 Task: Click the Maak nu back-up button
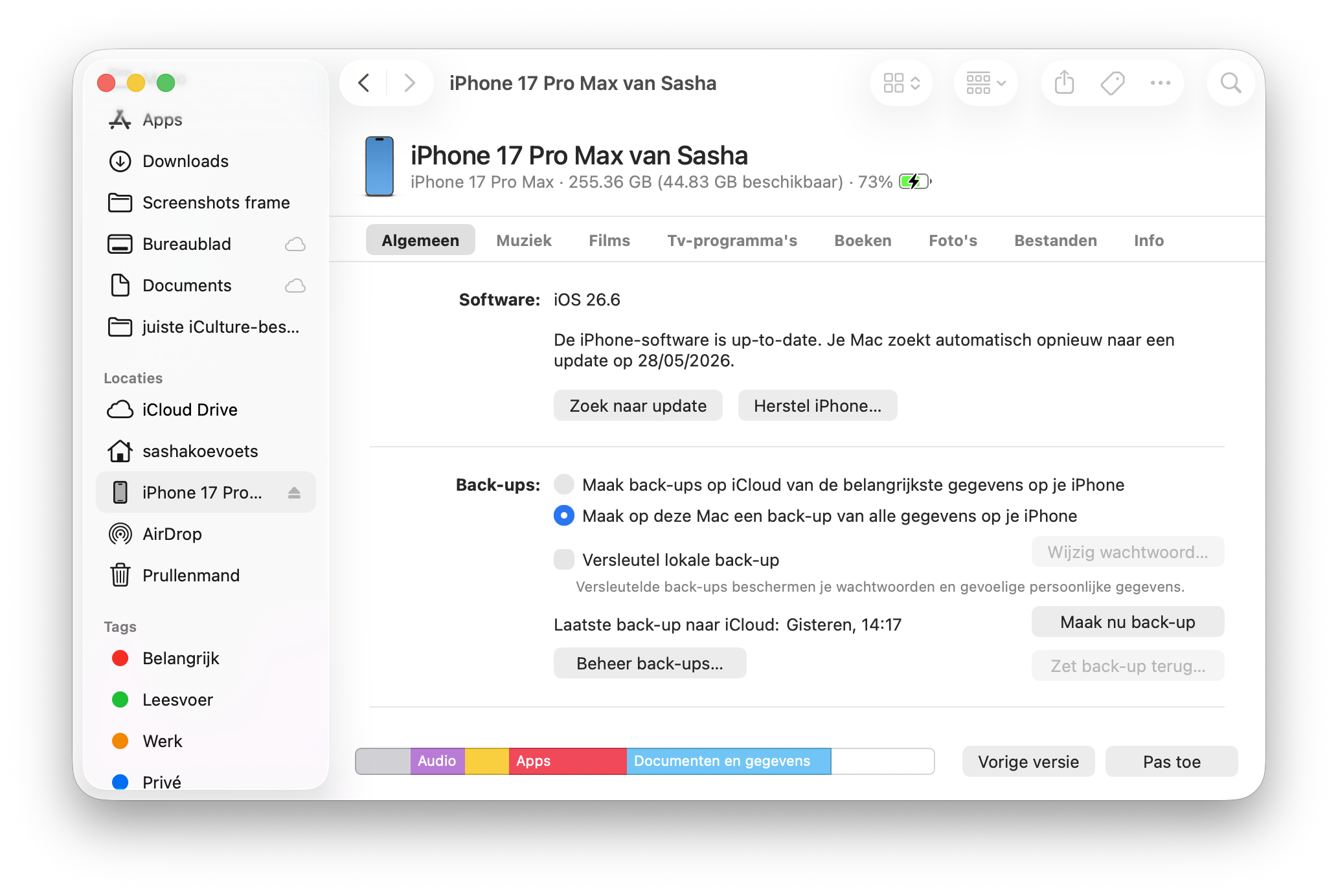(1128, 622)
